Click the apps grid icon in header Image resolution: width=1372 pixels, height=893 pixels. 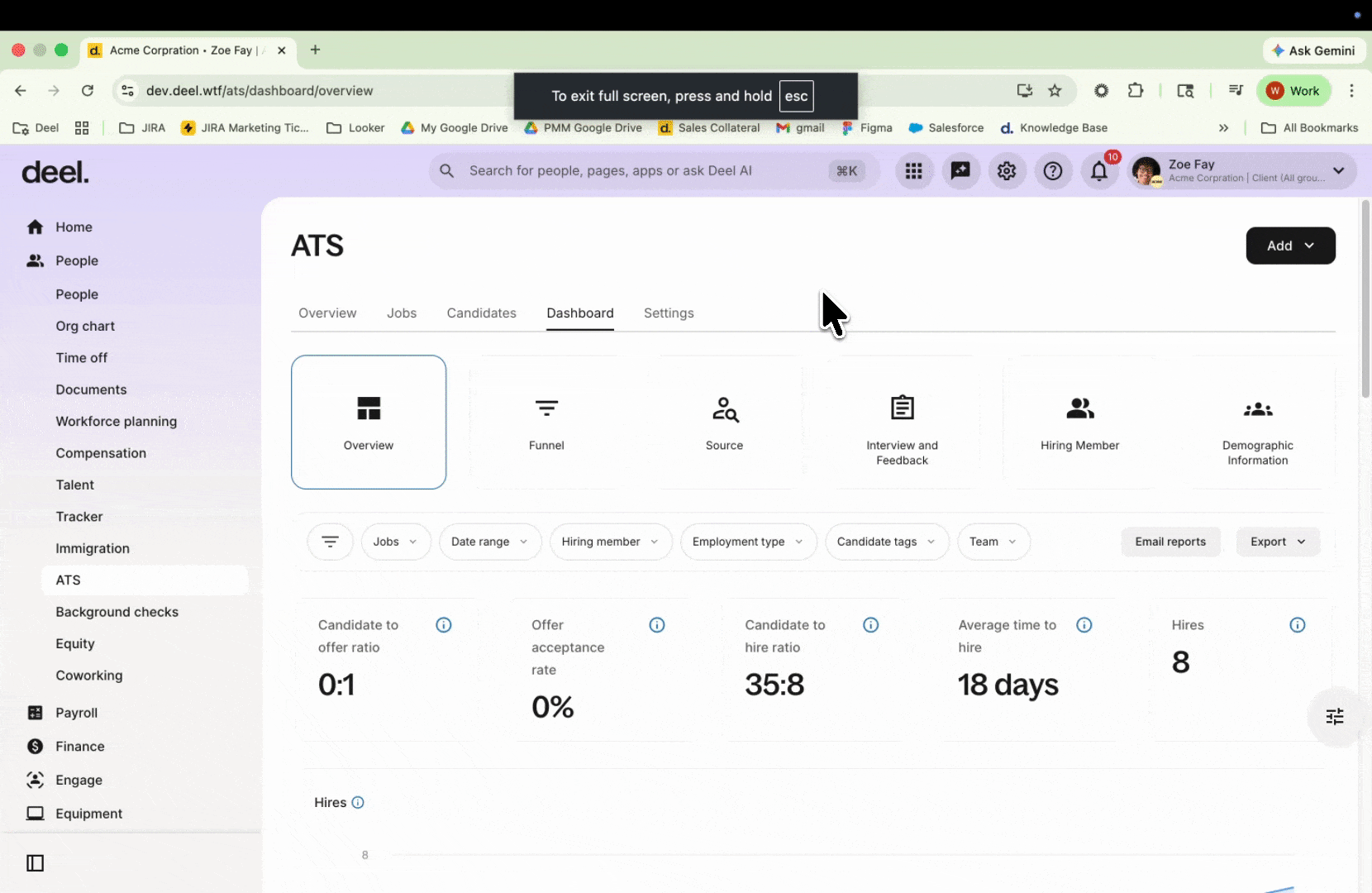pyautogui.click(x=913, y=171)
